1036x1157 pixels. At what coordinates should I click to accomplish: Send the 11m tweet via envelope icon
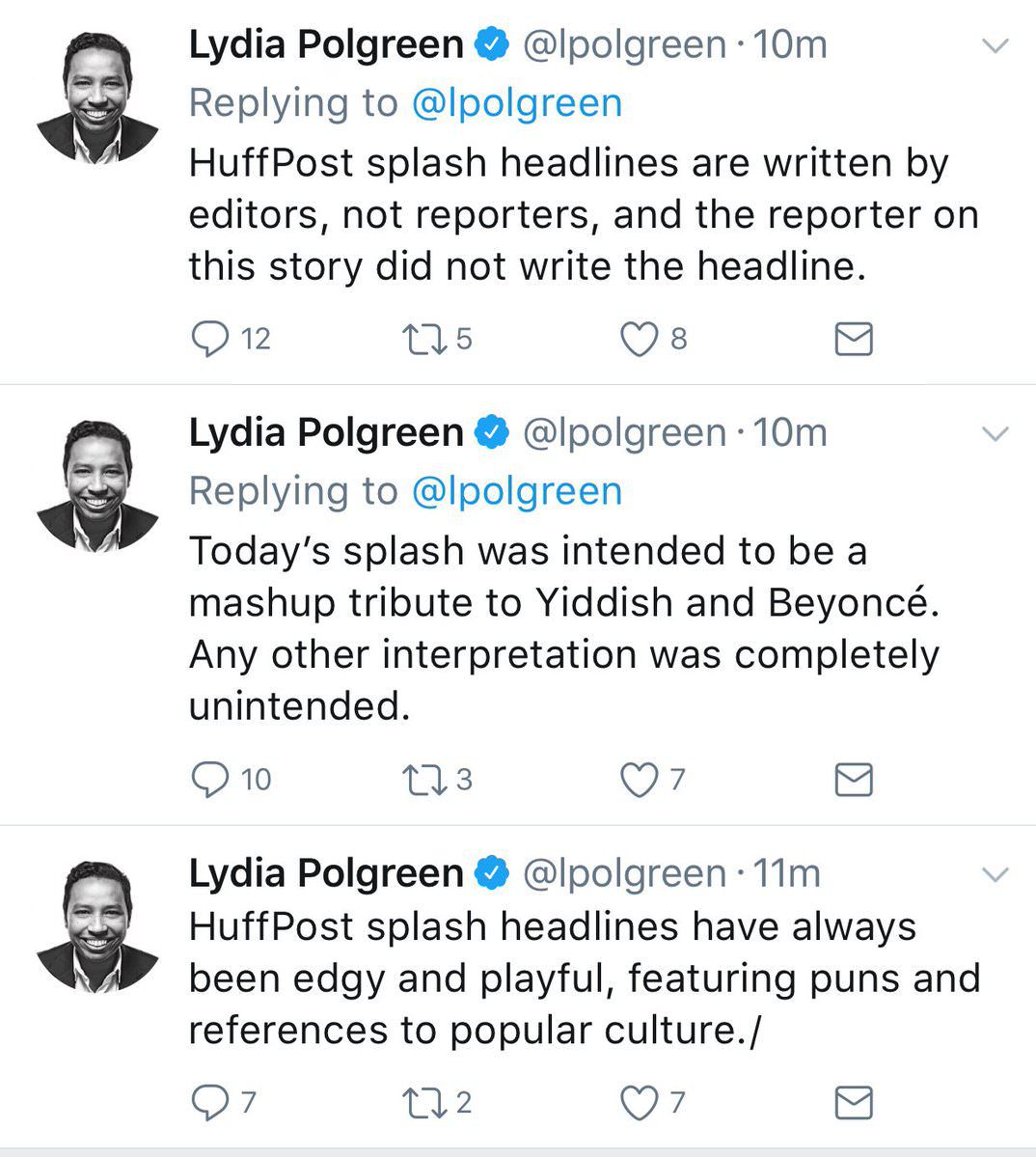[854, 1103]
